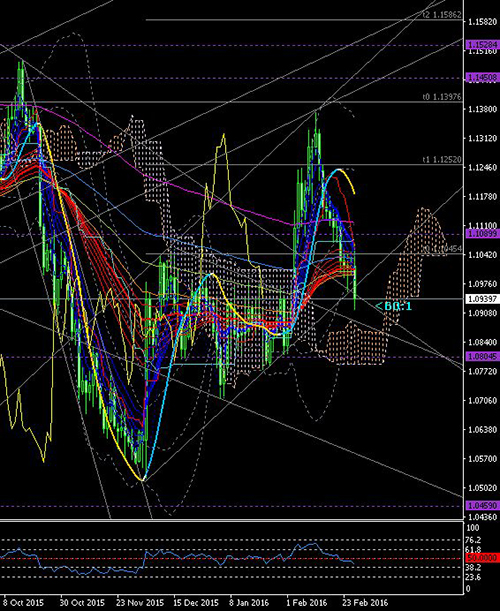Click the t1 1.12520 level label
The image size is (500, 611).
pyautogui.click(x=442, y=159)
